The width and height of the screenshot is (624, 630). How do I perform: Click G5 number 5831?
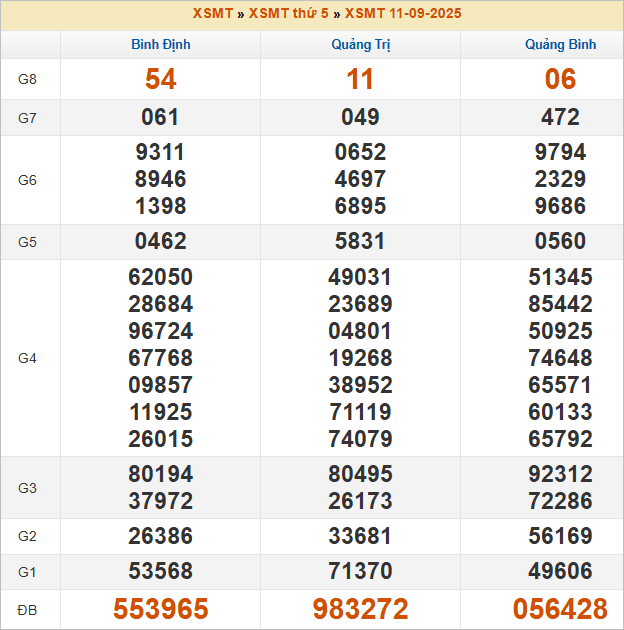click(360, 241)
